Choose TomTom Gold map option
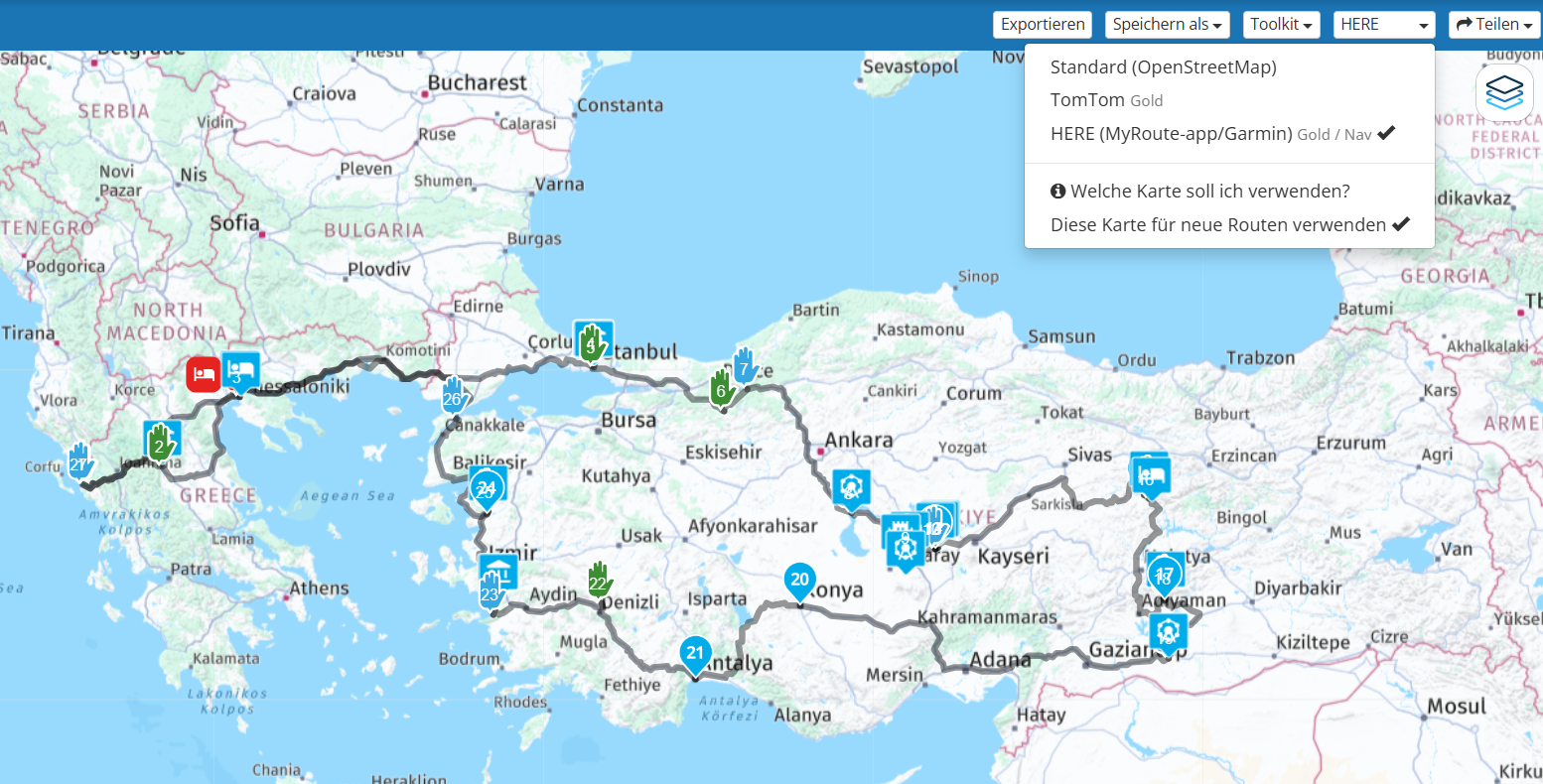Screen dimensions: 1543x784 1106,100
